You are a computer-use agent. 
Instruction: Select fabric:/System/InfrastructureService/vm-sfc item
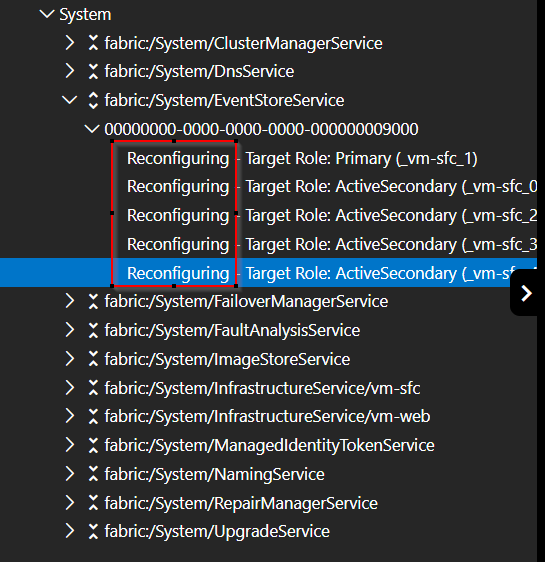(262, 388)
